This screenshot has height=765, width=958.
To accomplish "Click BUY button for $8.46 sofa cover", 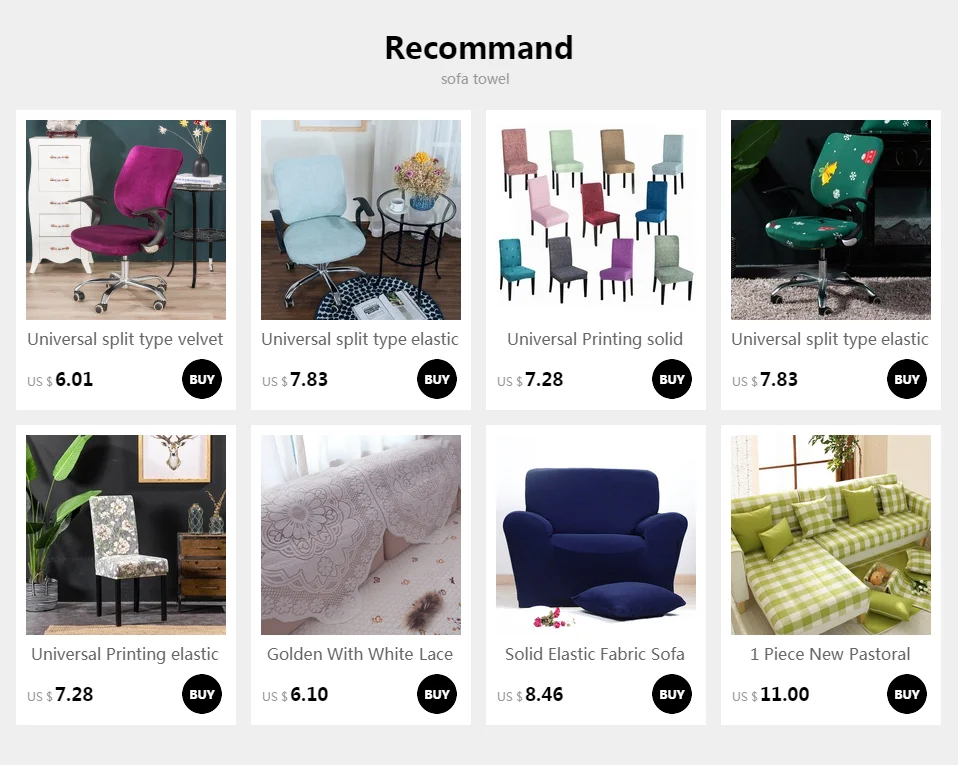I will click(671, 694).
